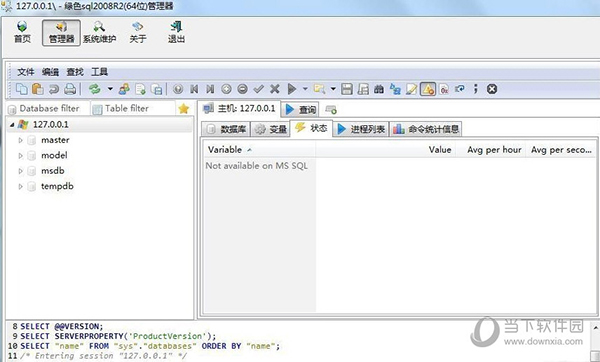
Task: Switch to the 命令统计信息 command statistics tab
Action: tap(426, 129)
